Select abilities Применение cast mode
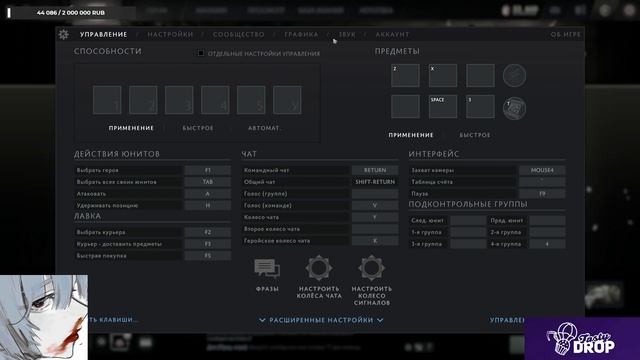 pos(131,128)
